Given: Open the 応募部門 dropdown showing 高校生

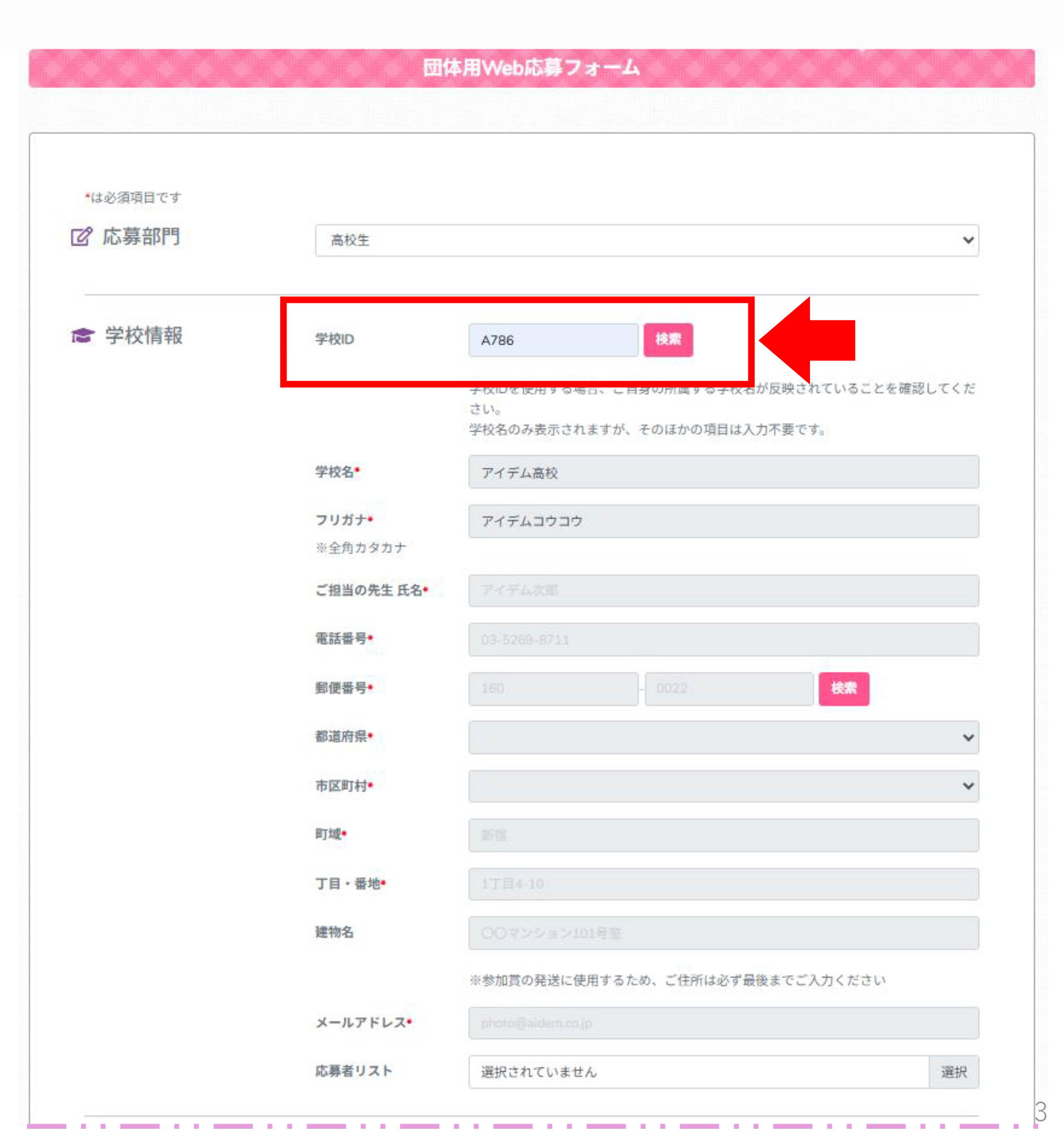Looking at the screenshot, I should pyautogui.click(x=647, y=240).
